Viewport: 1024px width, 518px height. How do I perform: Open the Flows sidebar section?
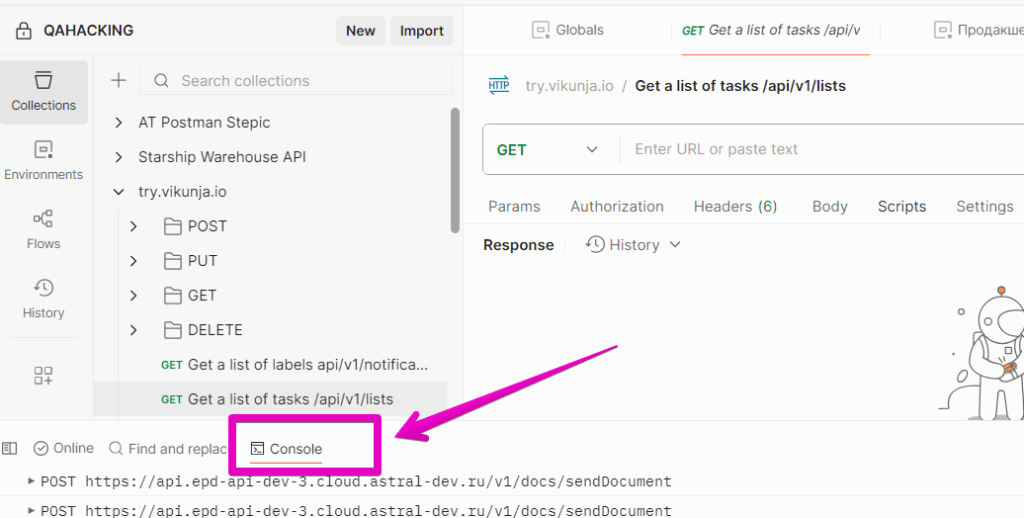[x=44, y=230]
